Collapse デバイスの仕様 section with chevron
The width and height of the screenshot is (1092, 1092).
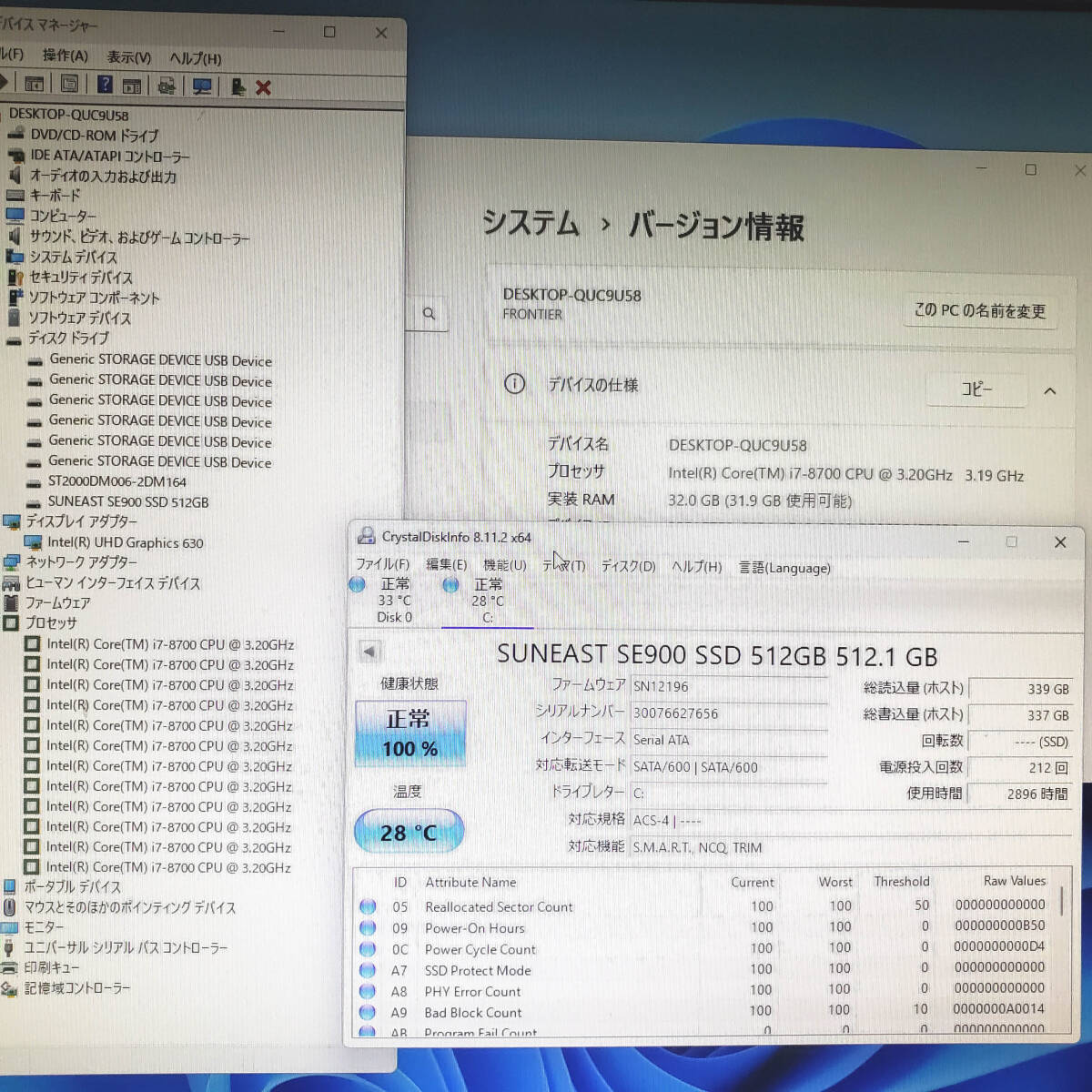pos(1049,390)
